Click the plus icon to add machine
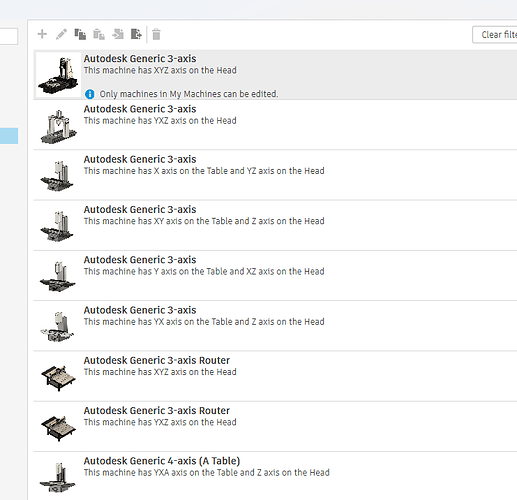 pyautogui.click(x=42, y=34)
